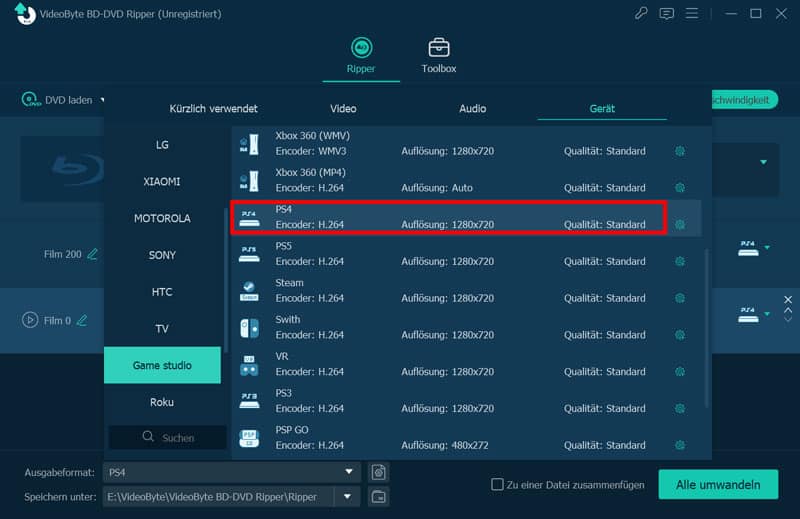
Task: Click the Suchen search field
Action: coord(167,437)
